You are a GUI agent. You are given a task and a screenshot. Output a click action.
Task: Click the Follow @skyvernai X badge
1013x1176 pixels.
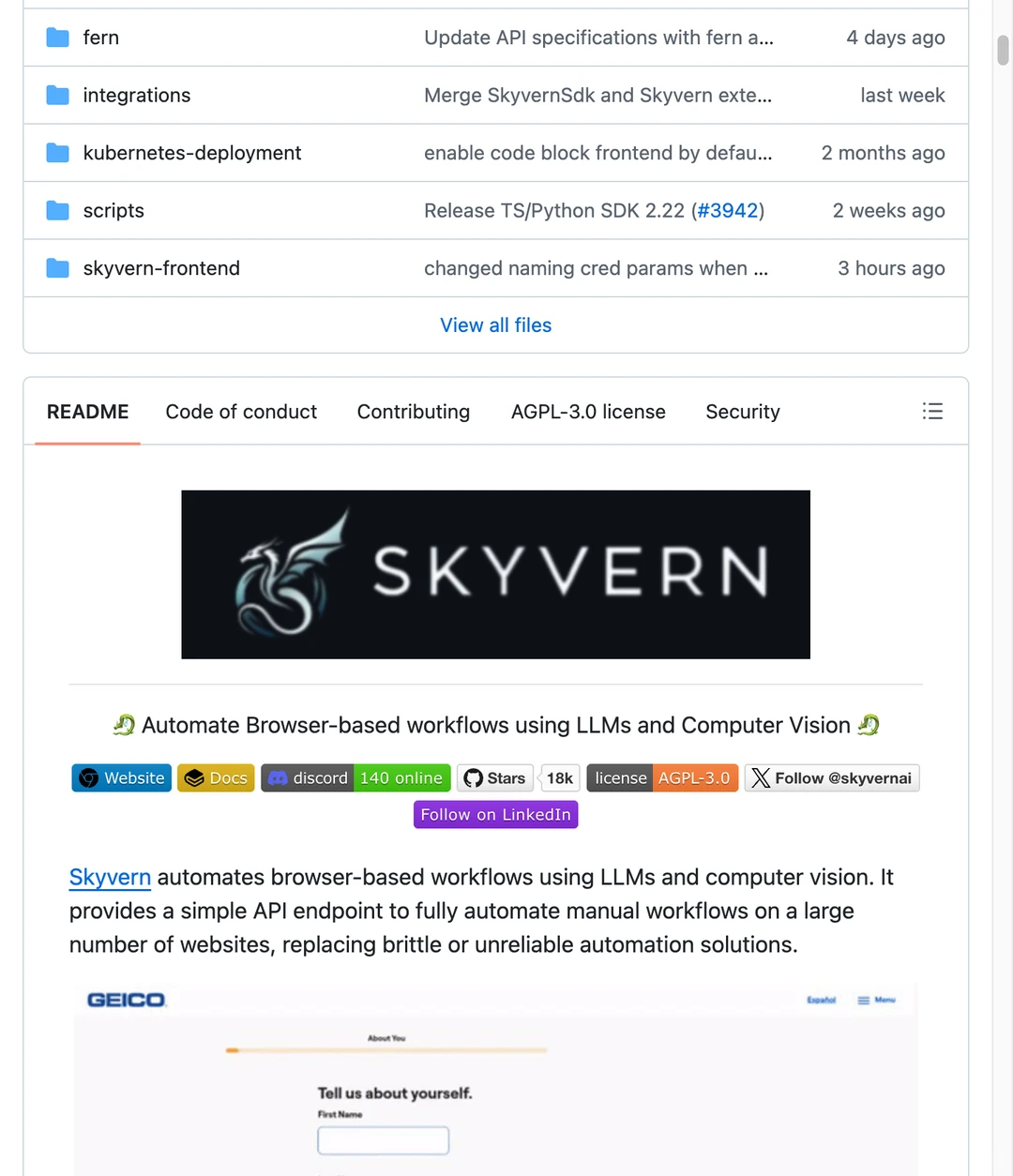(x=832, y=778)
